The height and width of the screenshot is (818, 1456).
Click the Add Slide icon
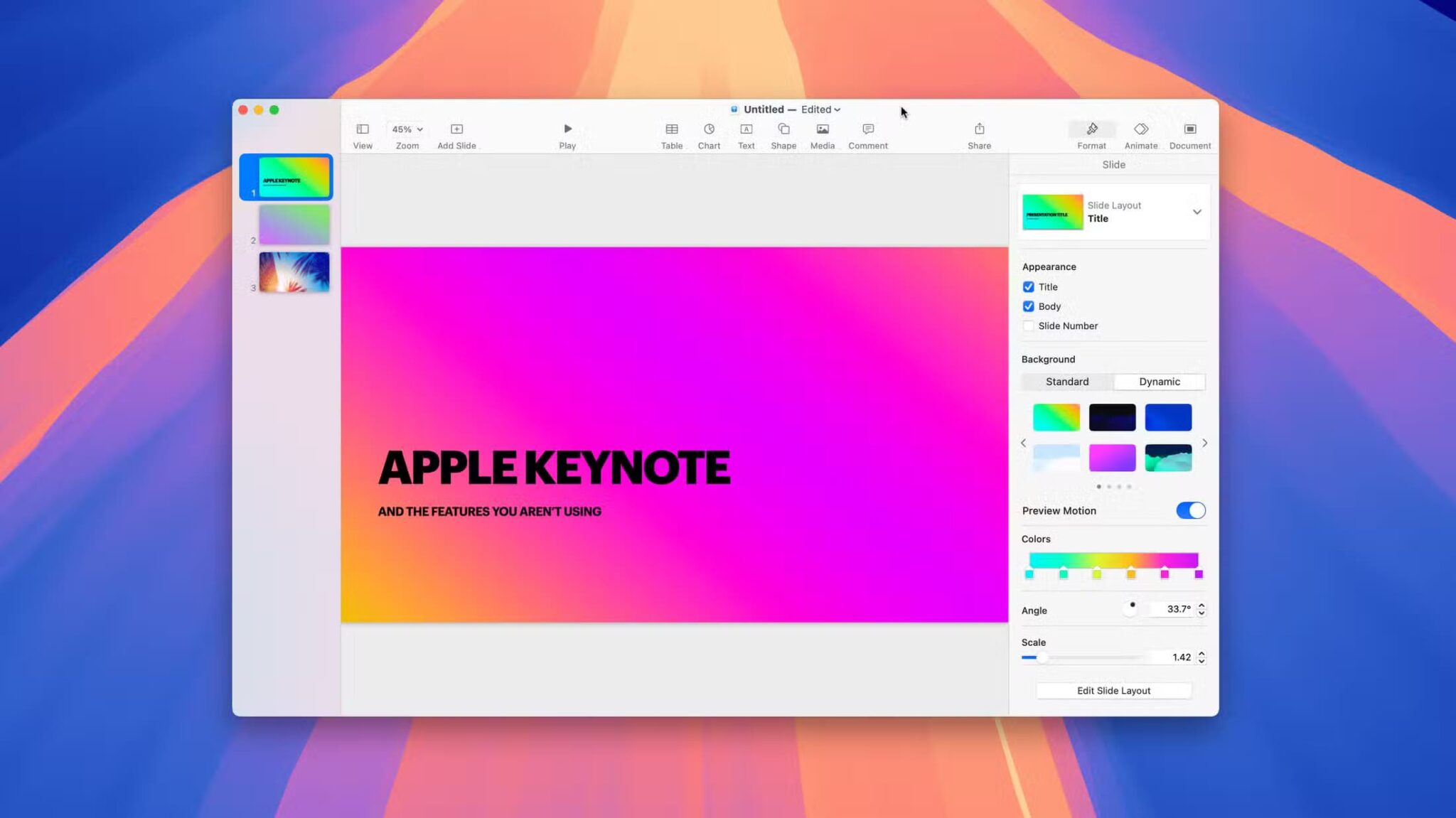pos(457,129)
